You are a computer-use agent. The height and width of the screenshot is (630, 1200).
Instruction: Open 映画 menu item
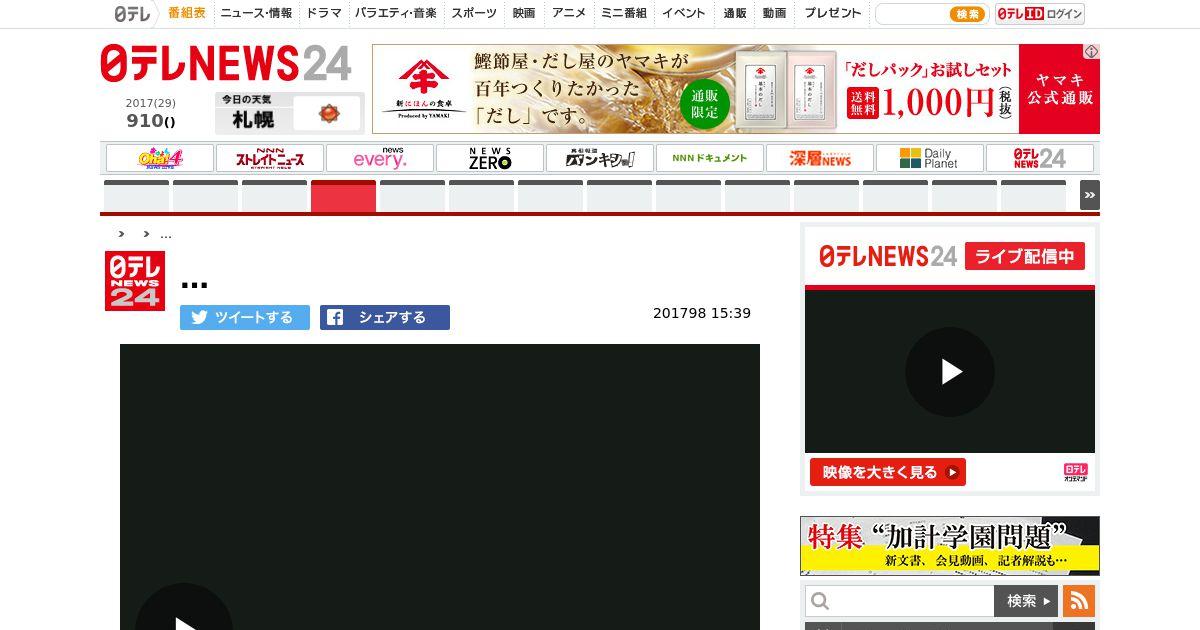point(524,13)
